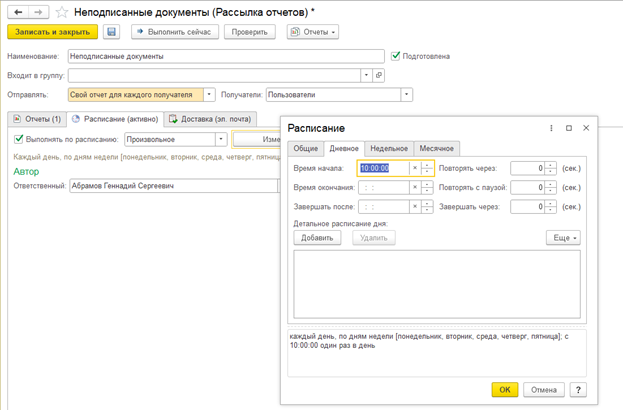Click the Удалить button

coord(373,238)
